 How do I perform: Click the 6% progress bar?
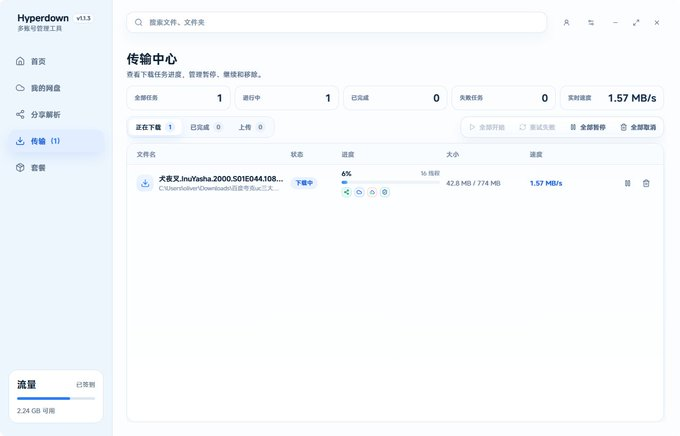390,182
